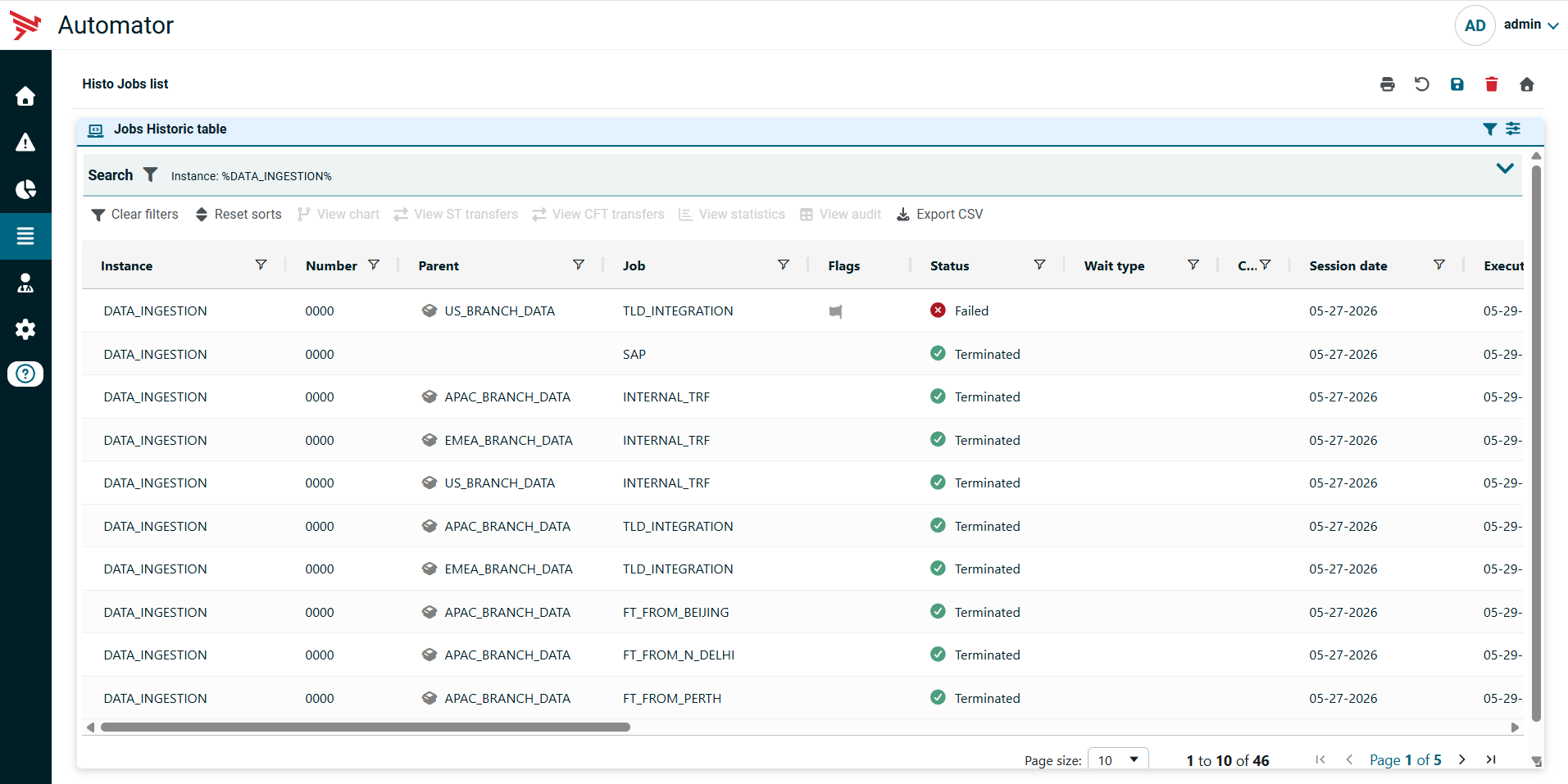The height and width of the screenshot is (784, 1568).
Task: Click the home icon in page header
Action: point(1526,84)
